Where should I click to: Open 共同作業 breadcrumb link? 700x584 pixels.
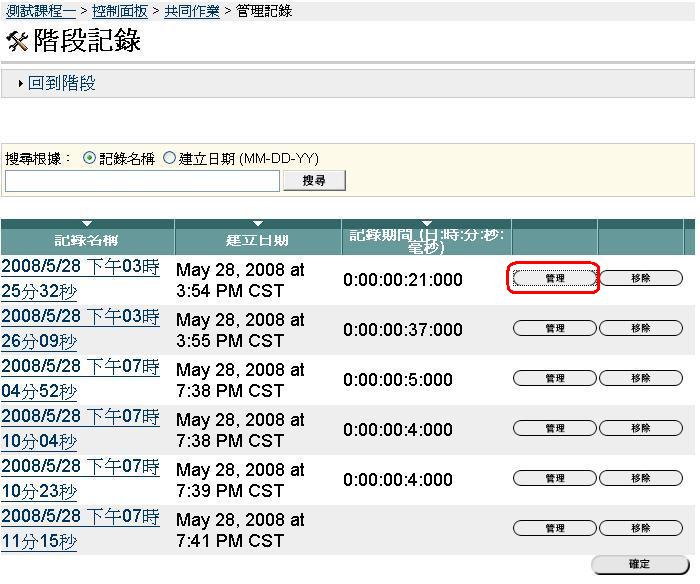tap(191, 11)
